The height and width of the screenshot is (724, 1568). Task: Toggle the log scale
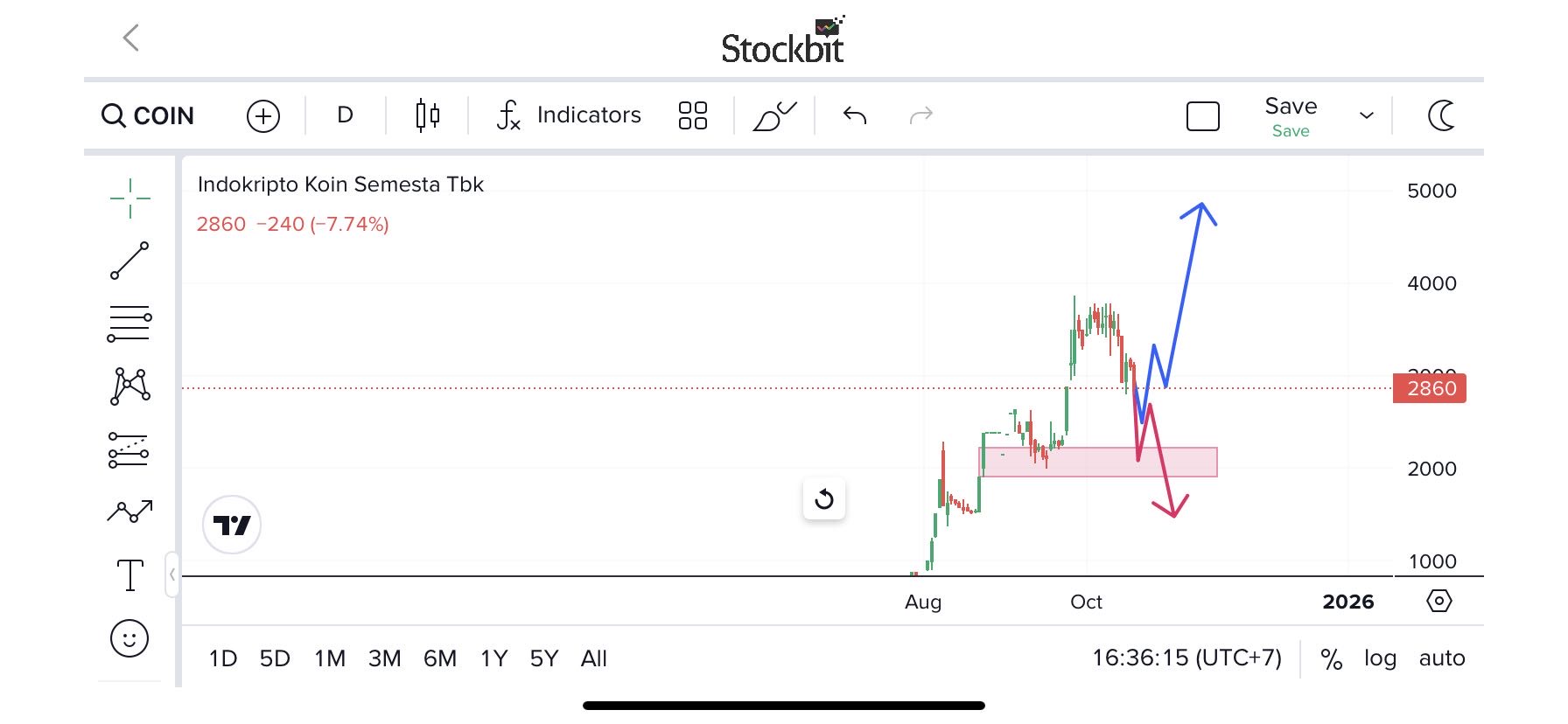coord(1380,658)
